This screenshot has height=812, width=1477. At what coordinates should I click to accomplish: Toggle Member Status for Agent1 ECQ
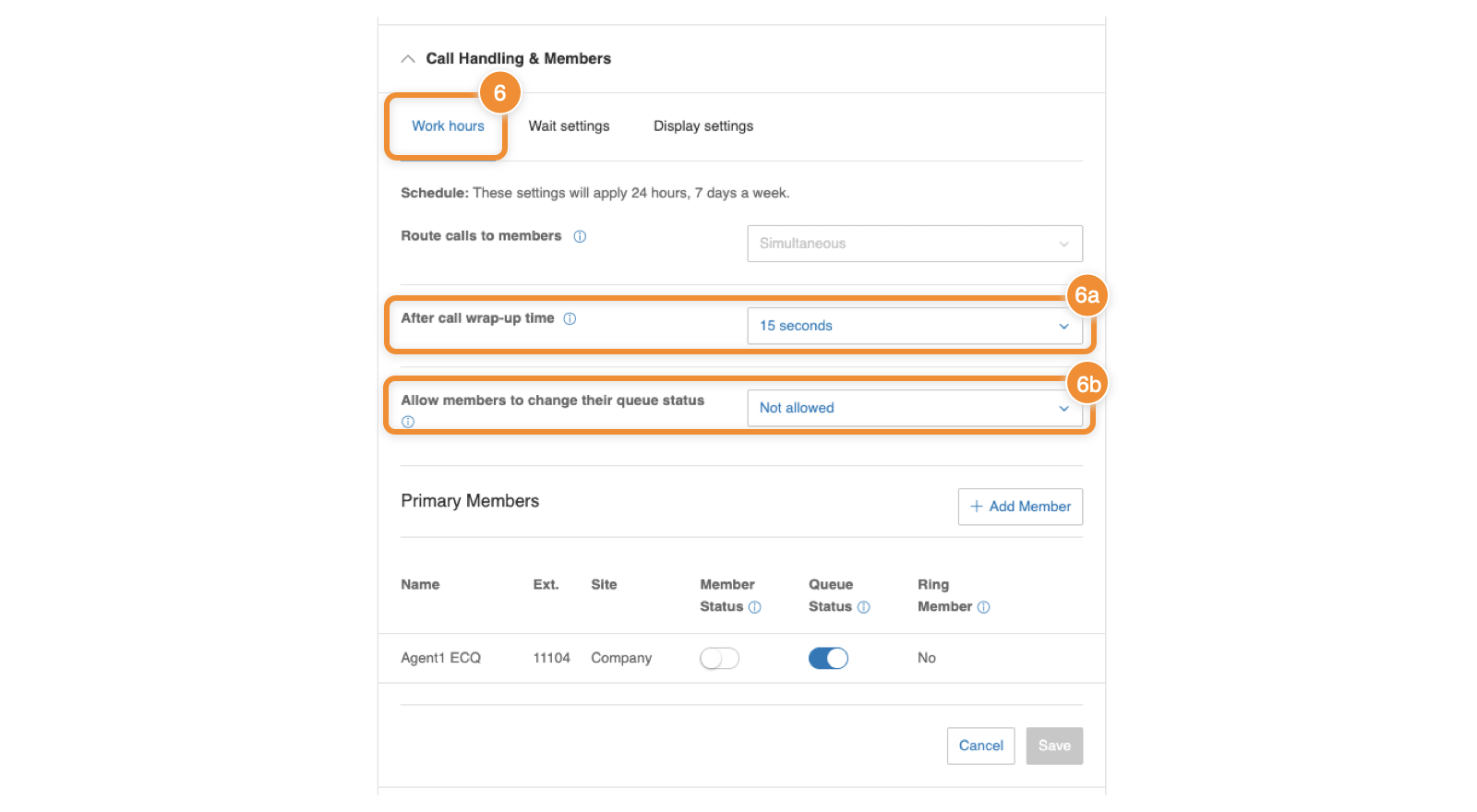point(719,658)
